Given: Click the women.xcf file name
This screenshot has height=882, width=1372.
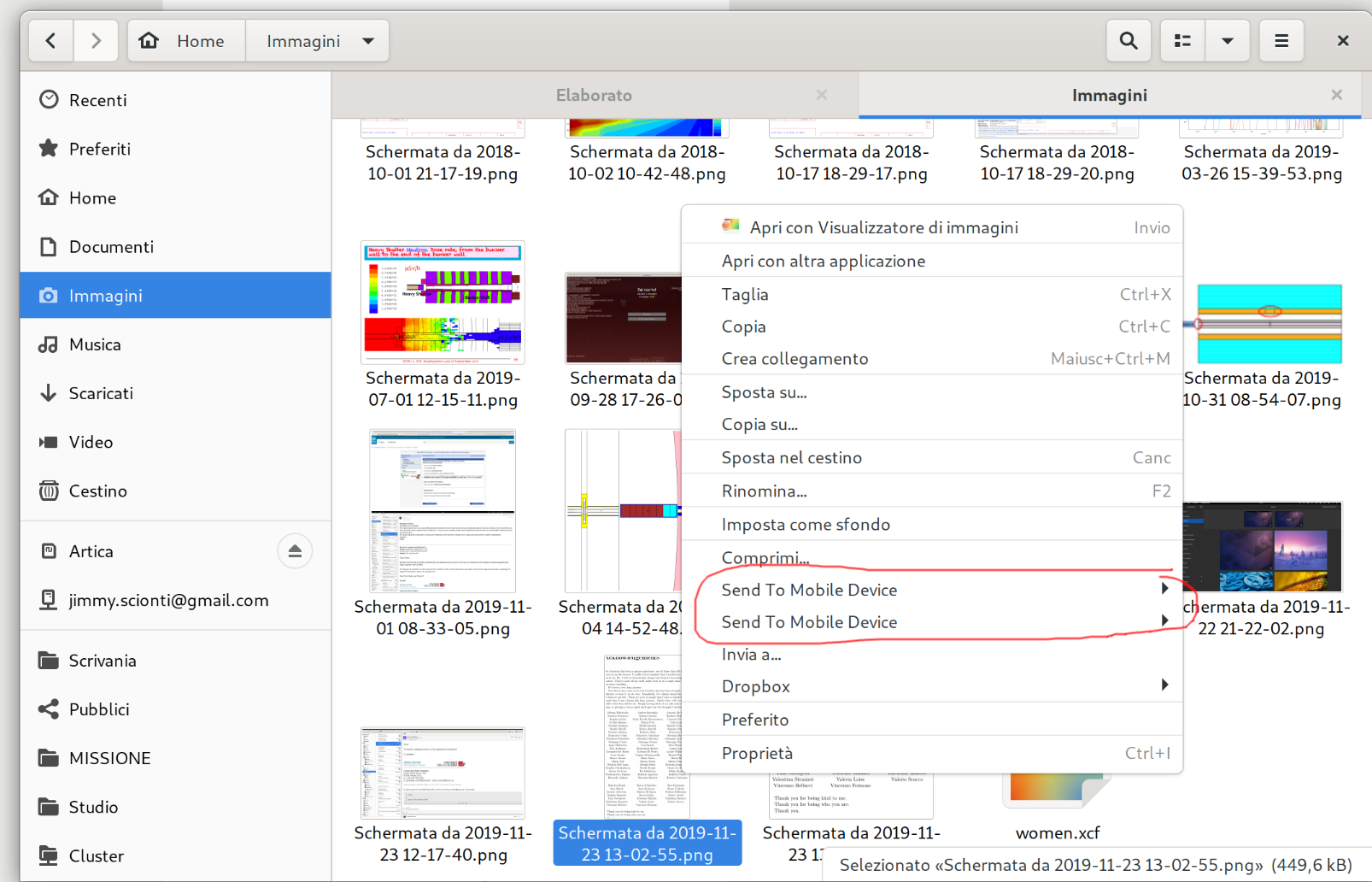Looking at the screenshot, I should click(1058, 832).
